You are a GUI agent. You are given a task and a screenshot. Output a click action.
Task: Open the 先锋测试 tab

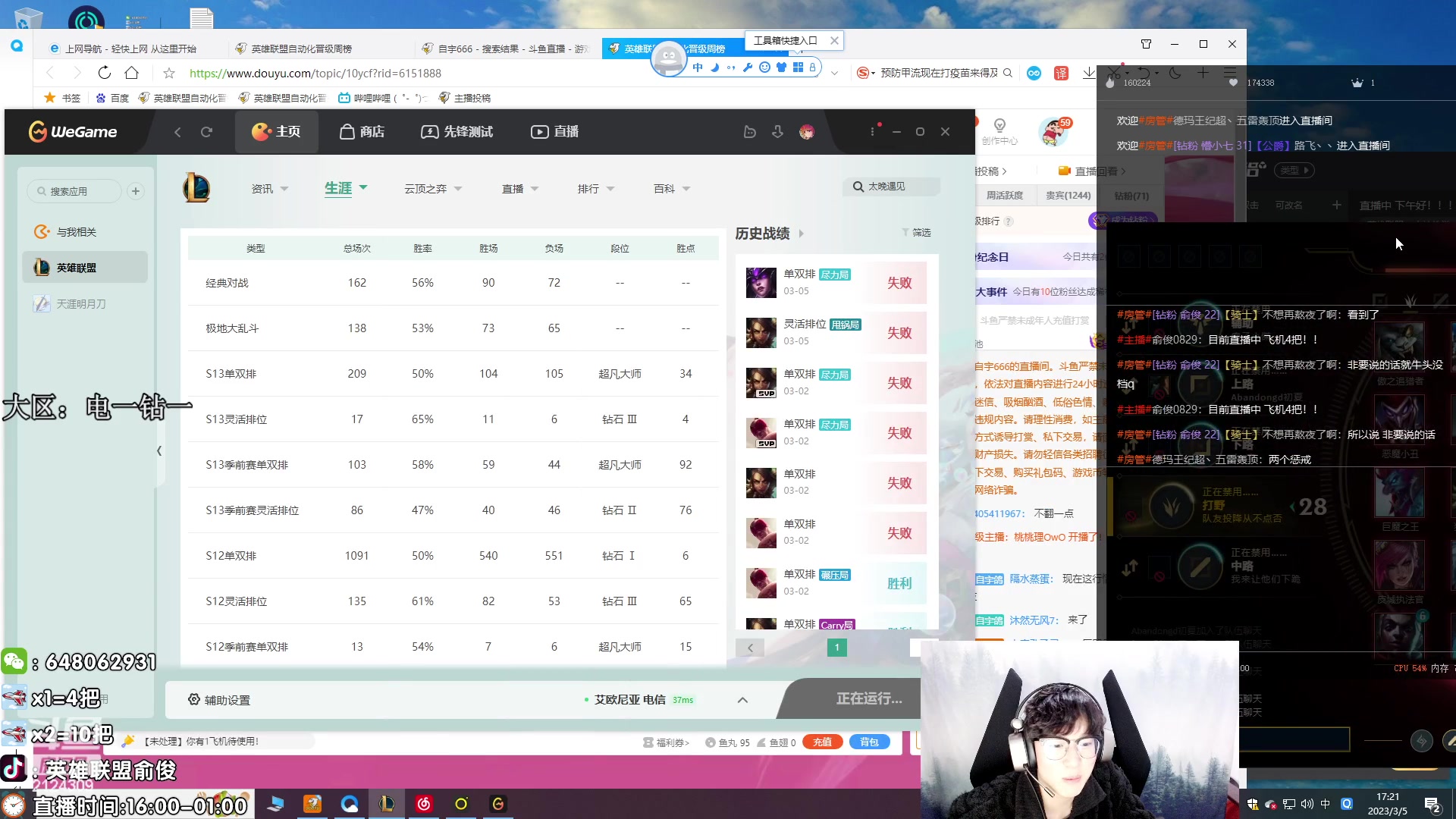[457, 132]
